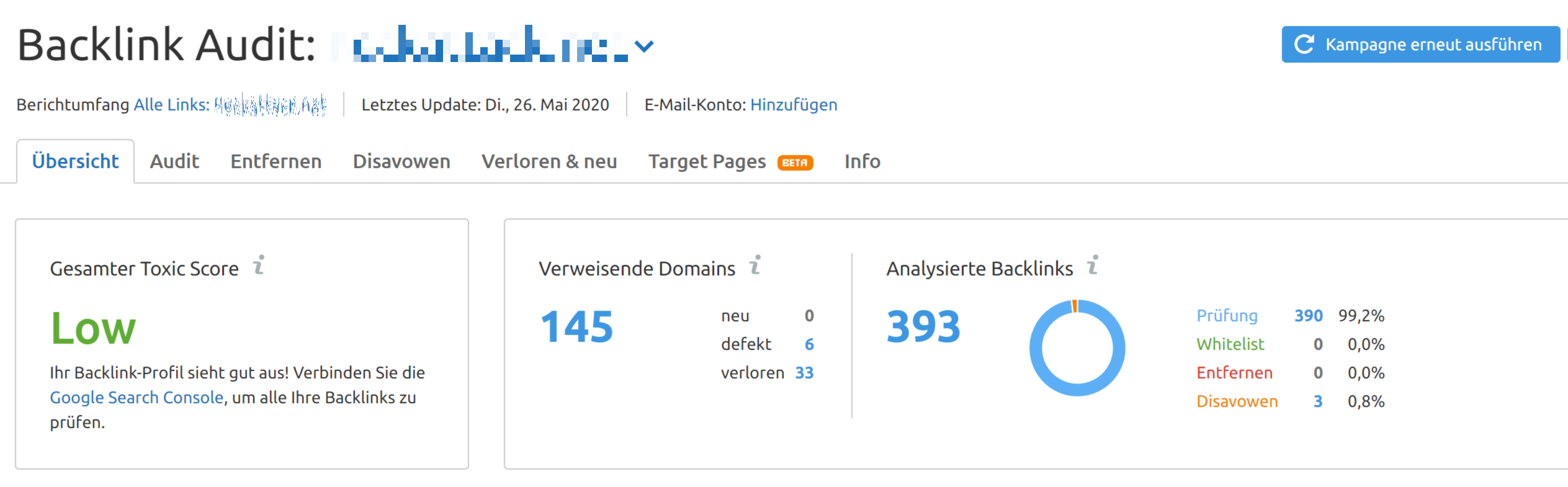Open the Entfernen tab

tap(276, 161)
